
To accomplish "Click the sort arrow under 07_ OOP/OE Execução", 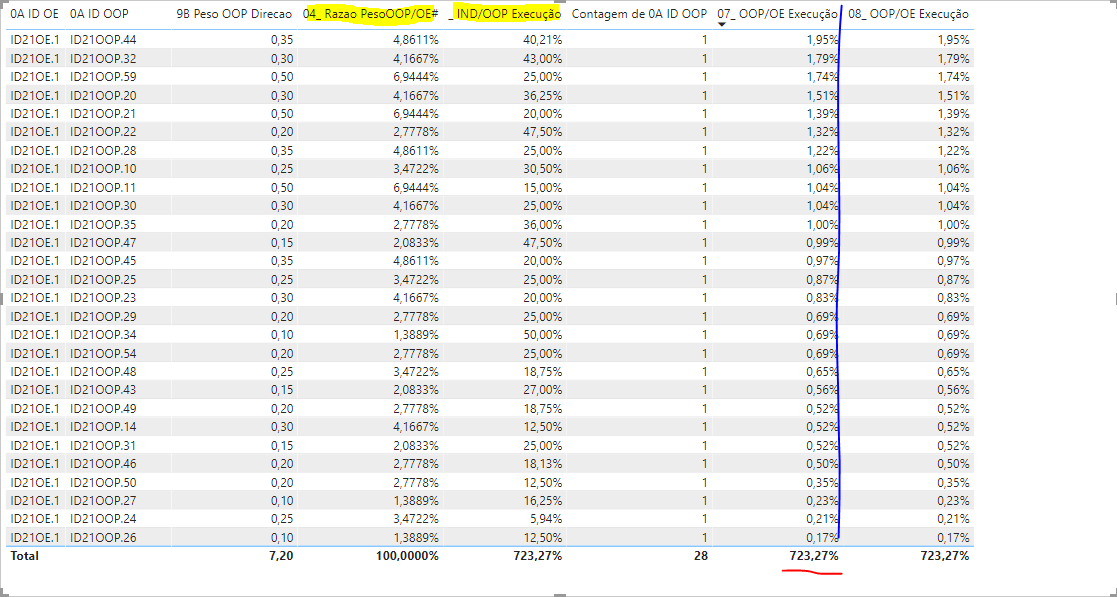I will coord(722,25).
